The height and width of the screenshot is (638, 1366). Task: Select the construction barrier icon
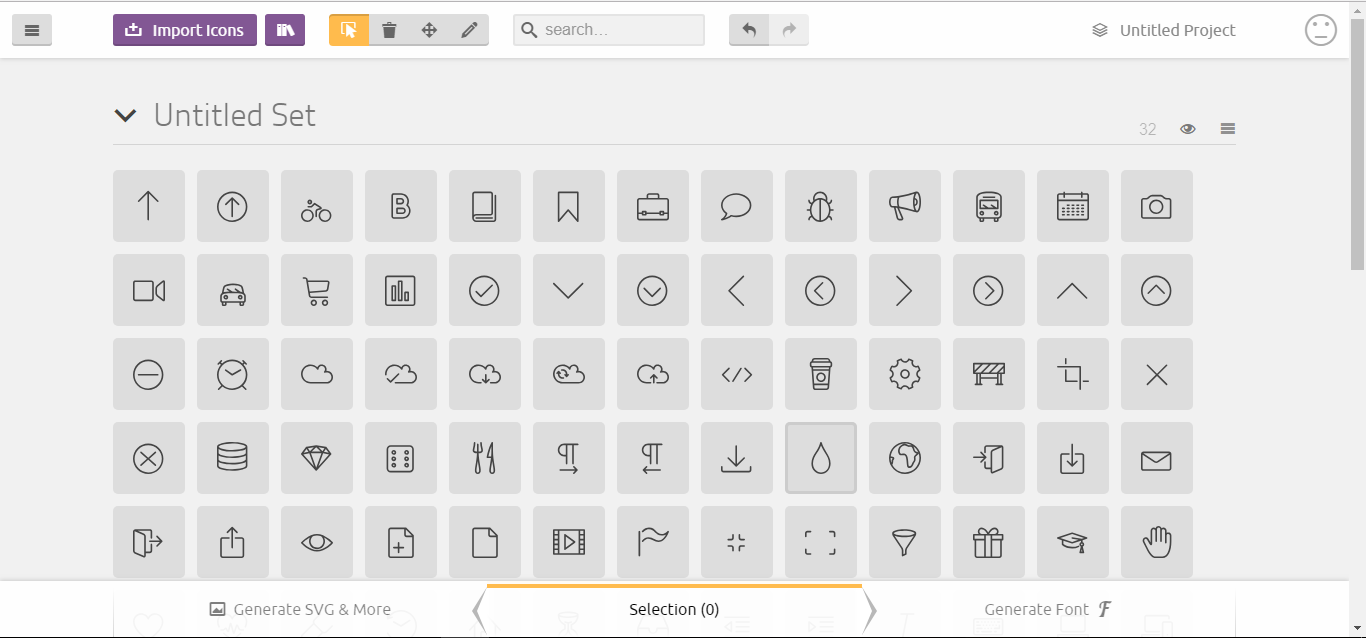click(989, 374)
